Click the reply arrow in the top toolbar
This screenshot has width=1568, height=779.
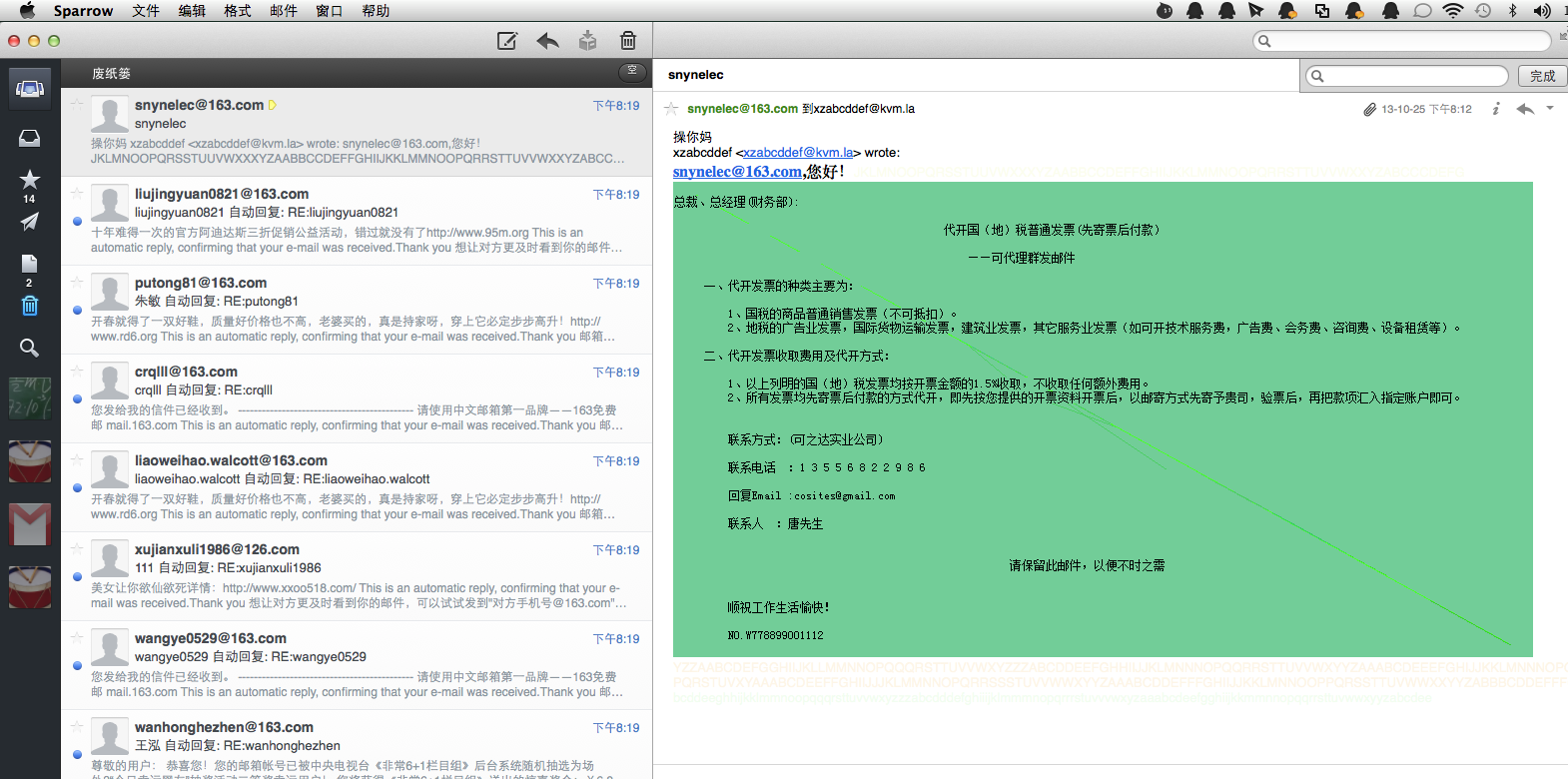547,41
